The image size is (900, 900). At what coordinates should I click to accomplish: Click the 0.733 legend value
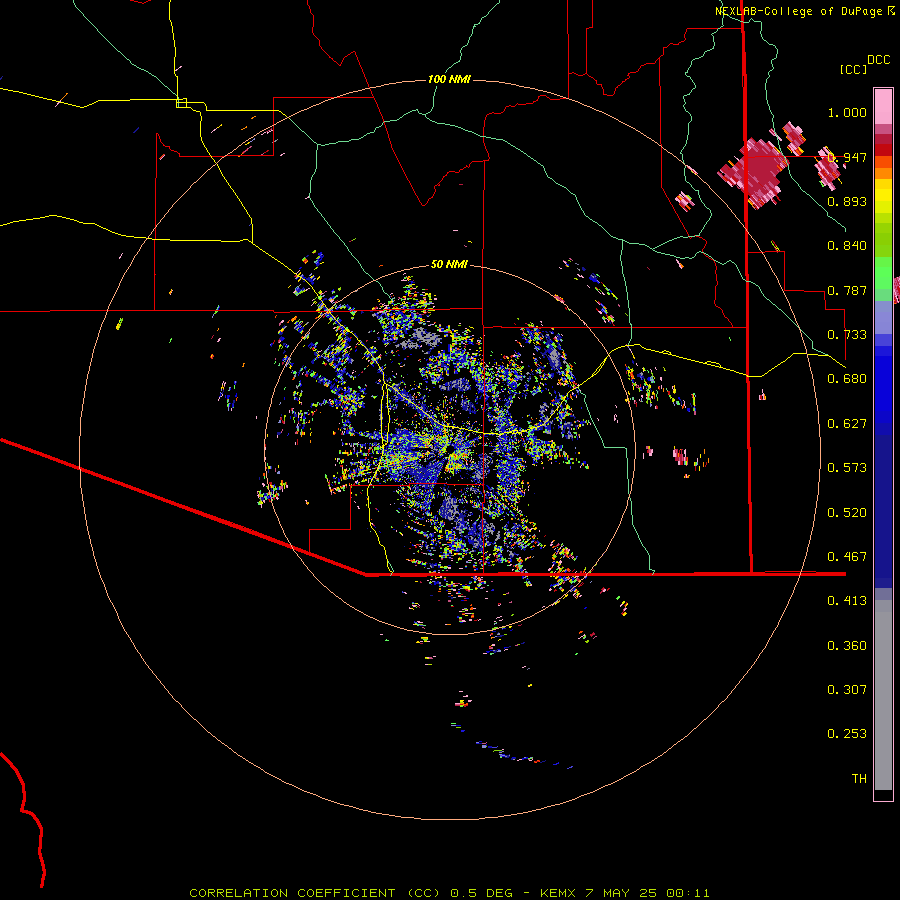(x=847, y=335)
